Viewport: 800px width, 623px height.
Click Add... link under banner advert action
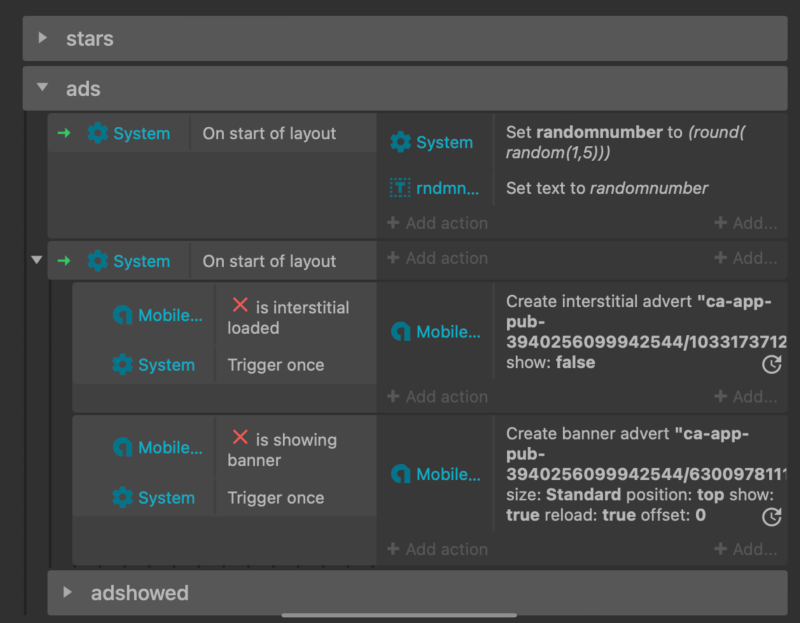pos(746,549)
